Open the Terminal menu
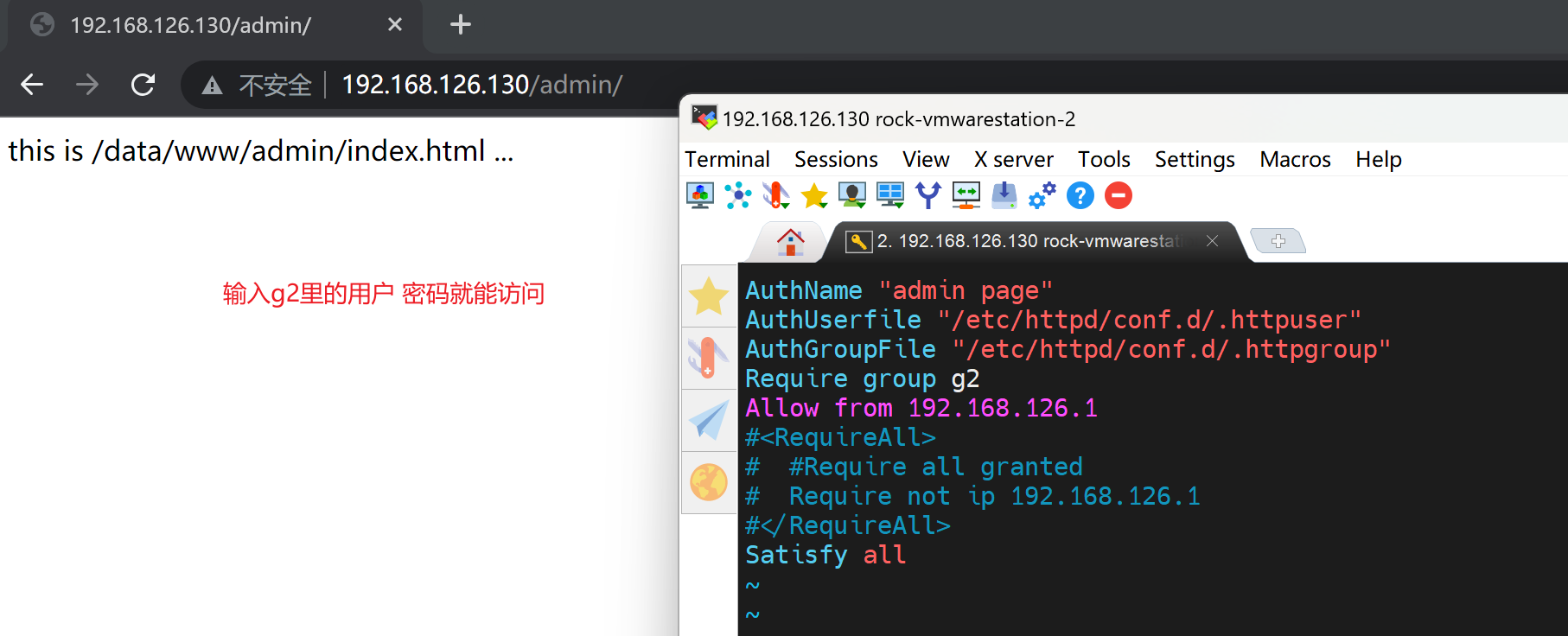 click(727, 160)
